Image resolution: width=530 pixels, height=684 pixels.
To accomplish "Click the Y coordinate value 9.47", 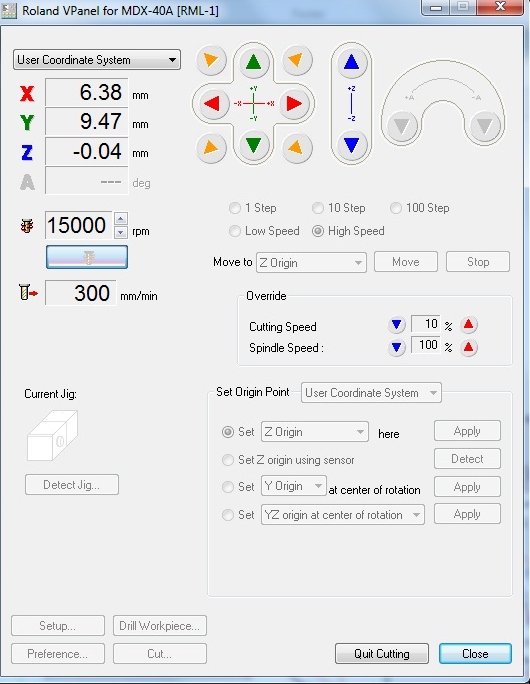I will (87, 121).
